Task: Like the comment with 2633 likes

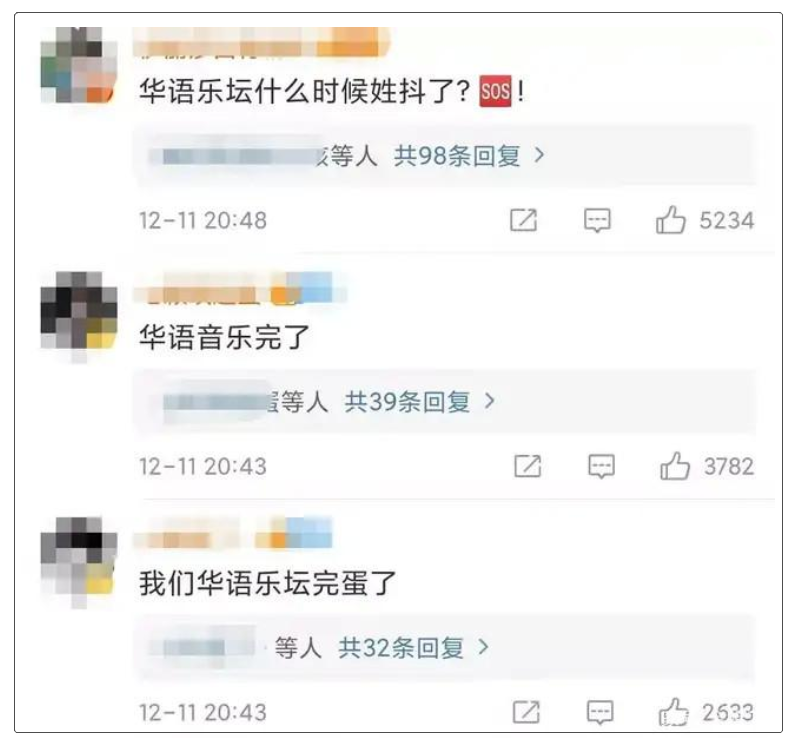Action: pos(673,711)
